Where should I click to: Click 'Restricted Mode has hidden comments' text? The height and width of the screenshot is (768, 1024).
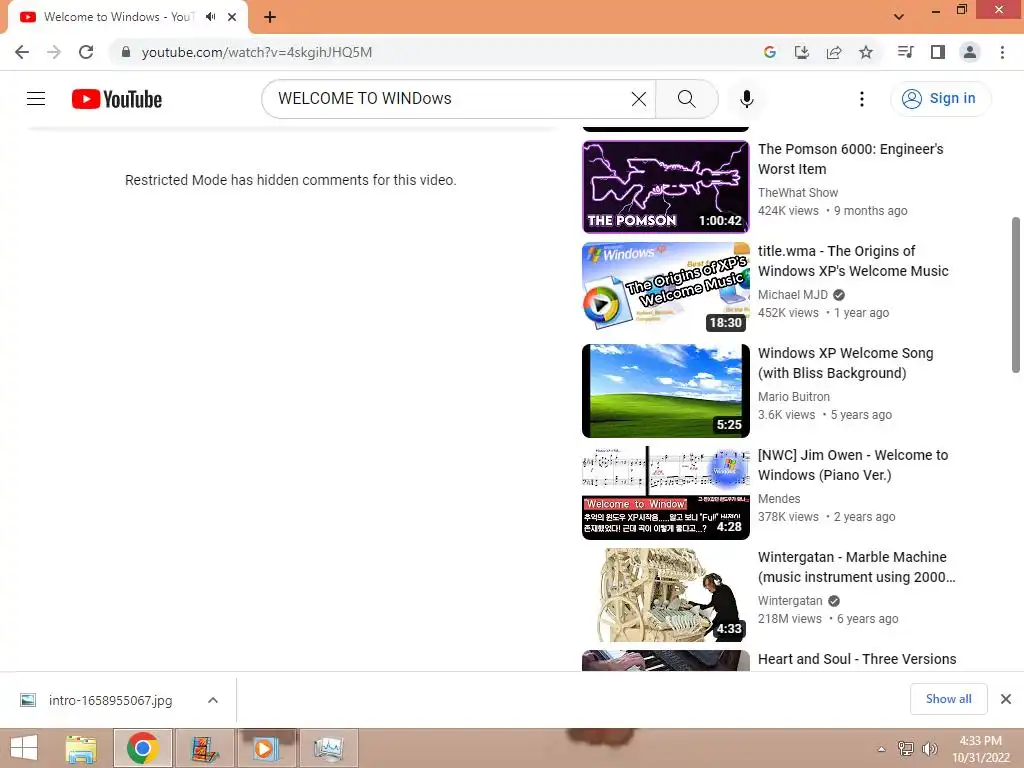click(x=291, y=180)
